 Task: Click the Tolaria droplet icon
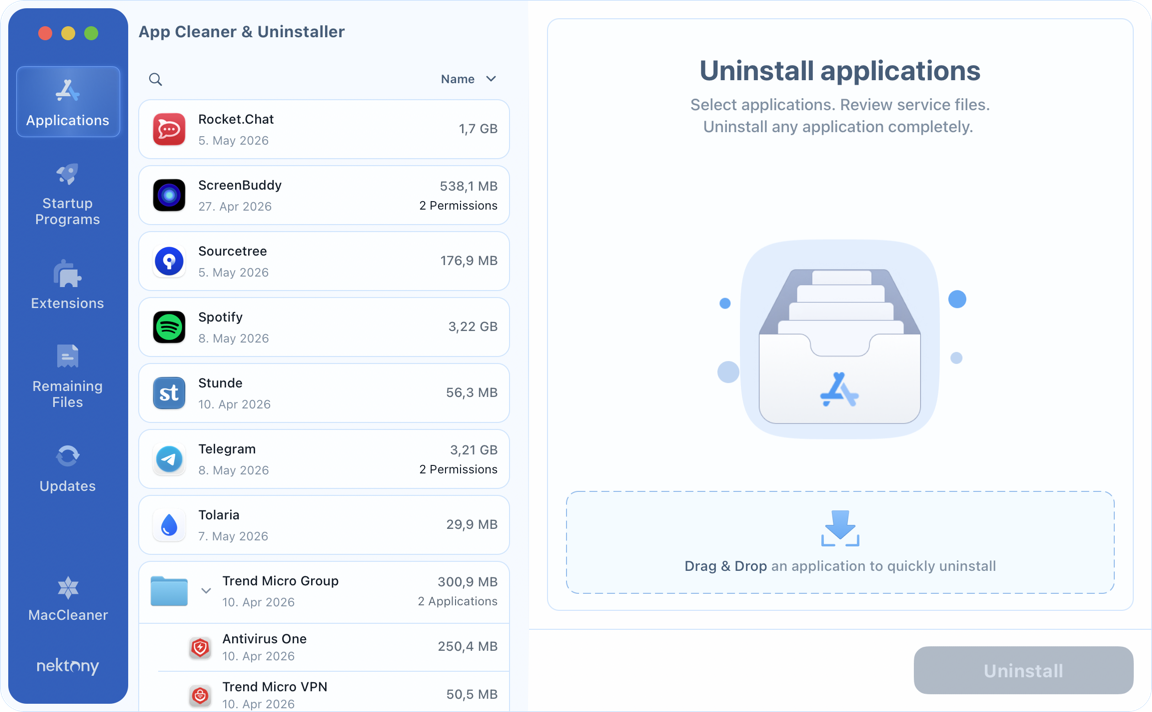coord(169,525)
